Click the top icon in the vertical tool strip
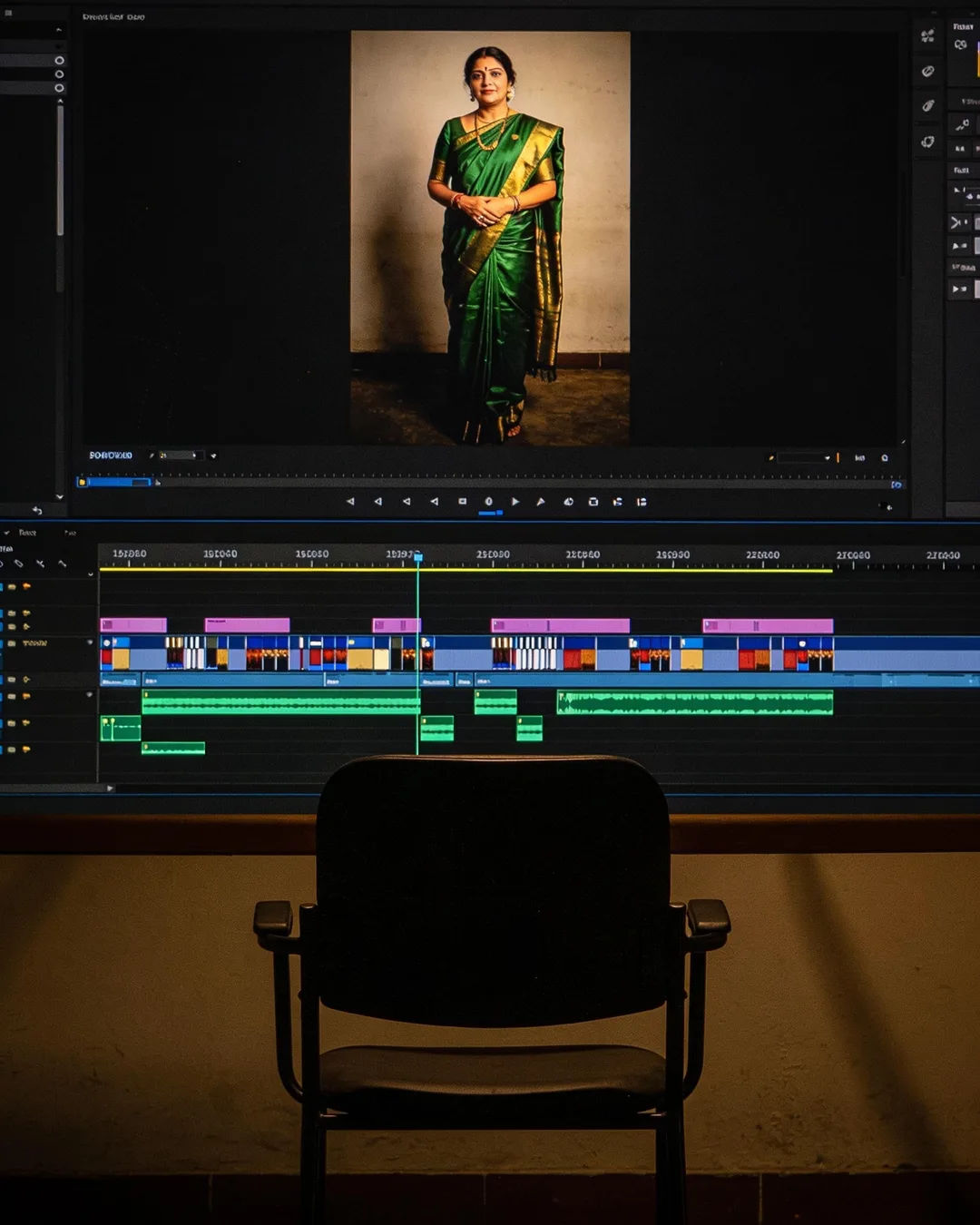Viewport: 980px width, 1225px height. (x=927, y=36)
